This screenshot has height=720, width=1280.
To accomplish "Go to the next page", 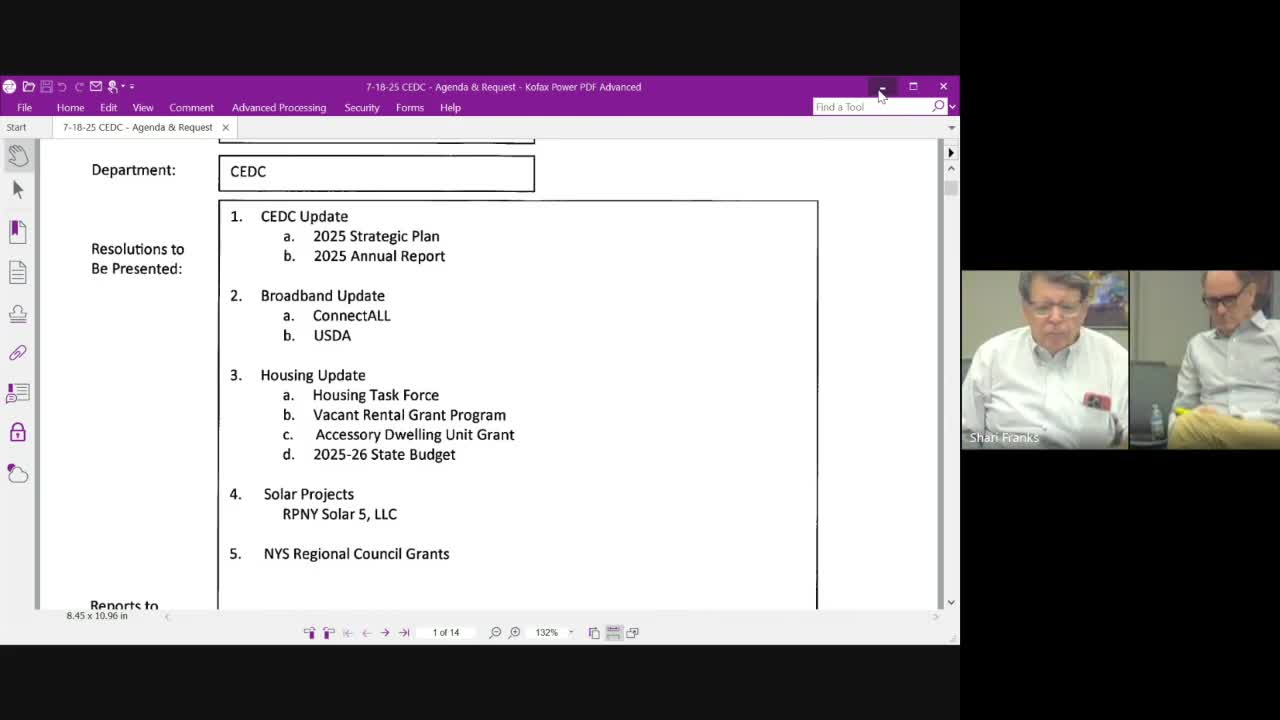I will (x=385, y=633).
